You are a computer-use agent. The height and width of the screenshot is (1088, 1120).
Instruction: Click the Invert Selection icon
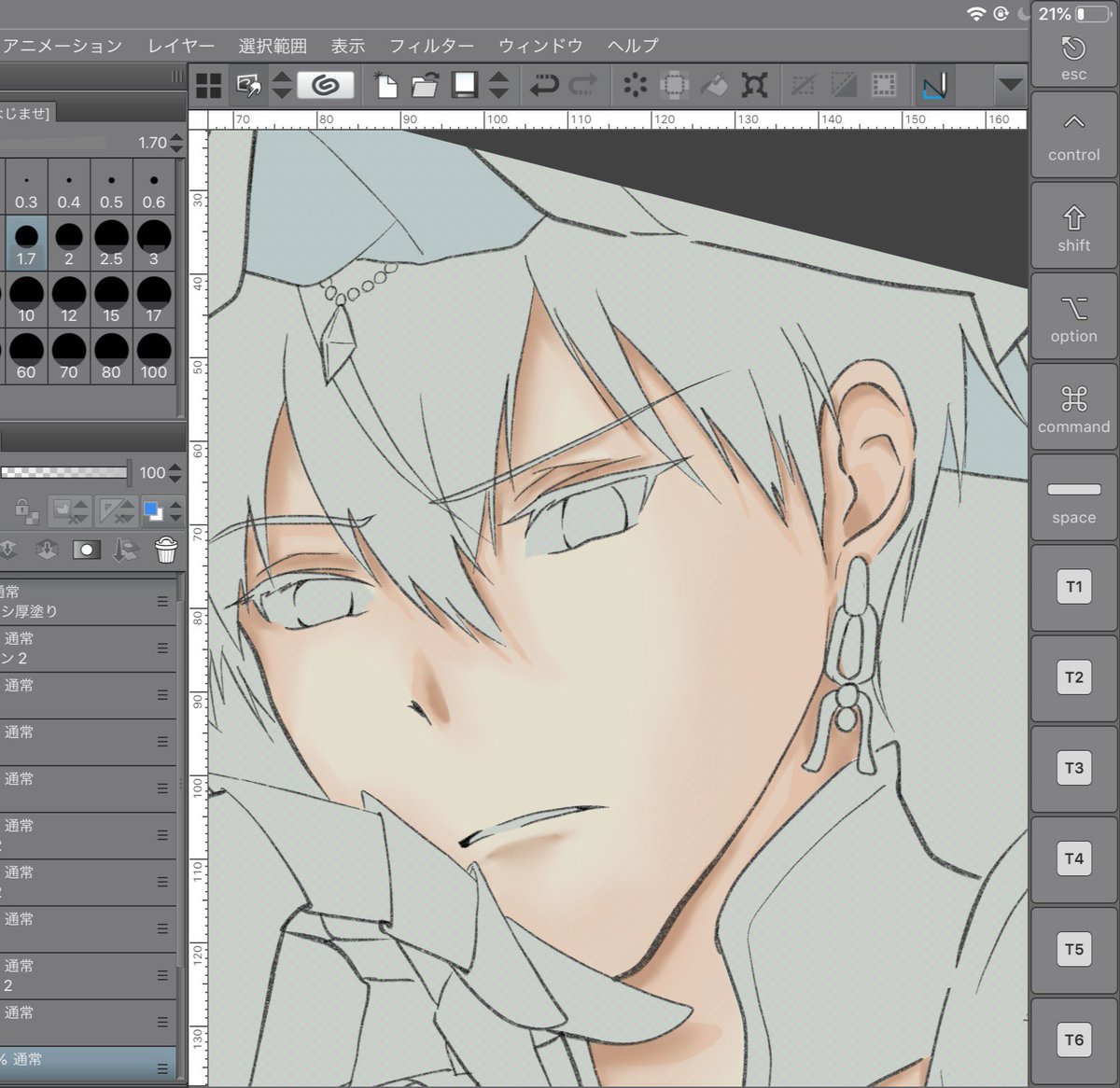click(x=843, y=86)
